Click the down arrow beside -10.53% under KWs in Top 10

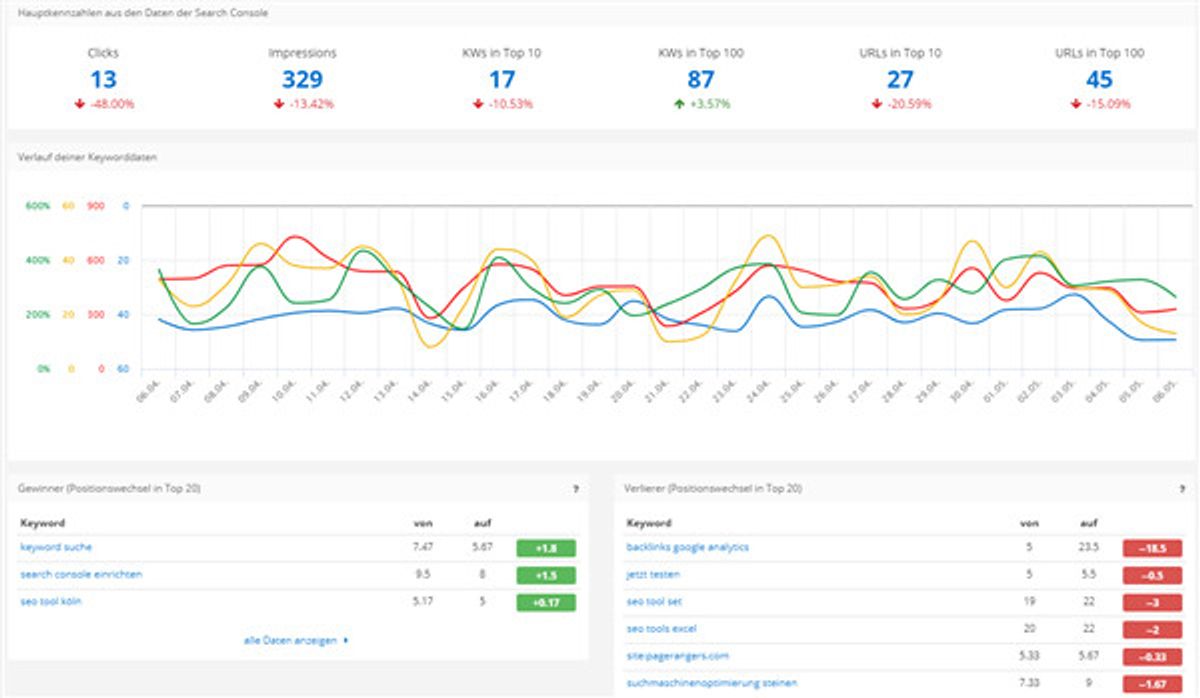(x=477, y=103)
